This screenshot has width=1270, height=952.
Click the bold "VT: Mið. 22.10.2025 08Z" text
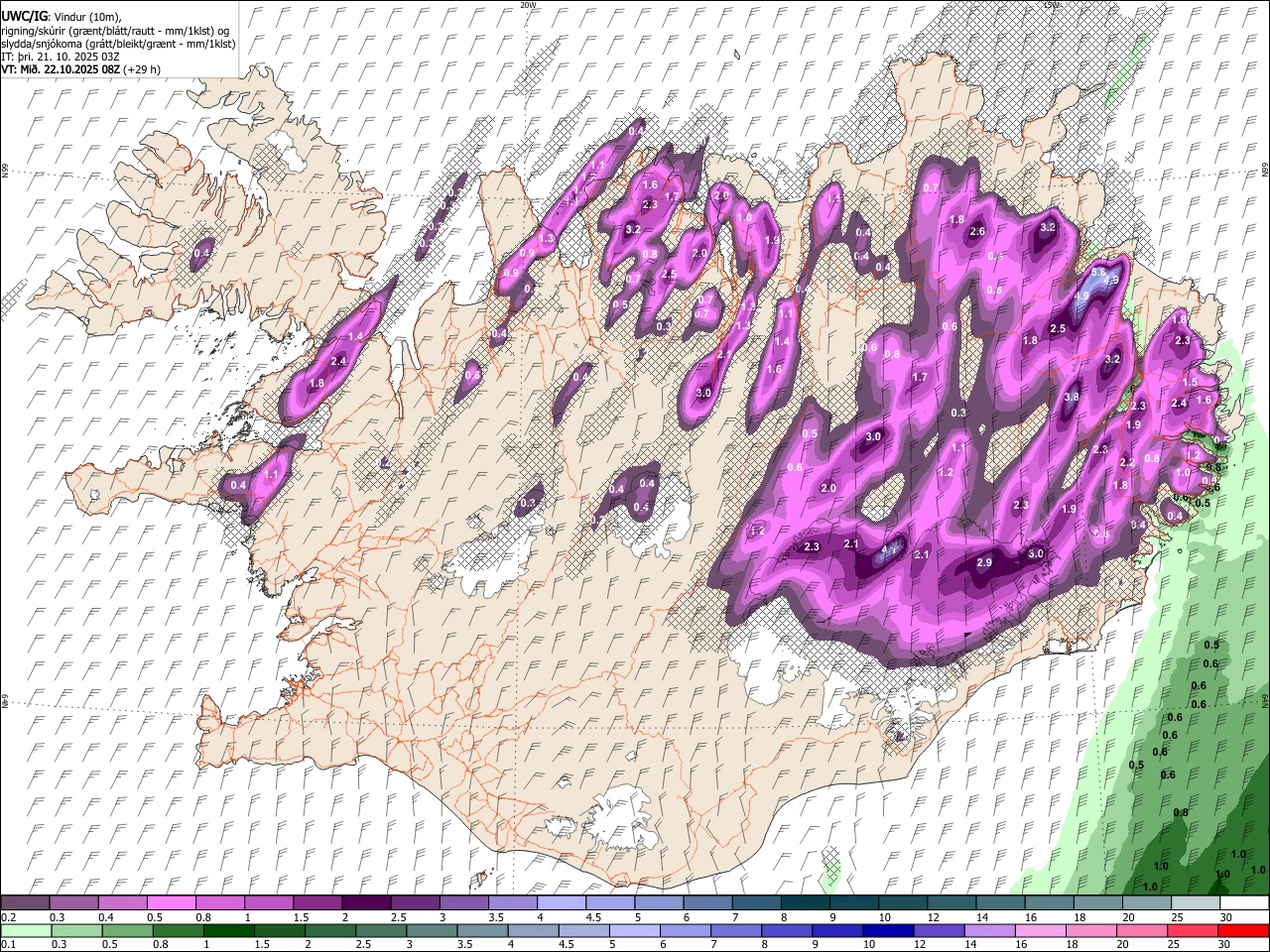pyautogui.click(x=61, y=69)
